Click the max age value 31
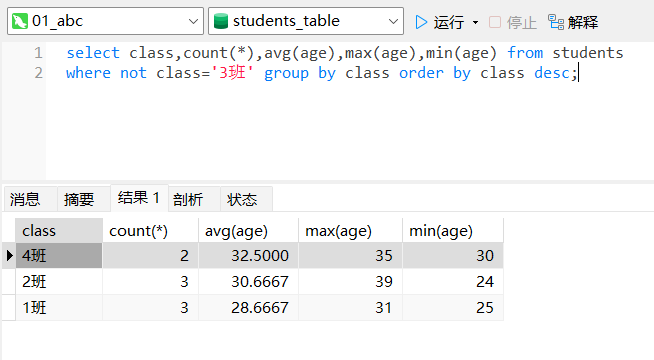 (x=350, y=307)
